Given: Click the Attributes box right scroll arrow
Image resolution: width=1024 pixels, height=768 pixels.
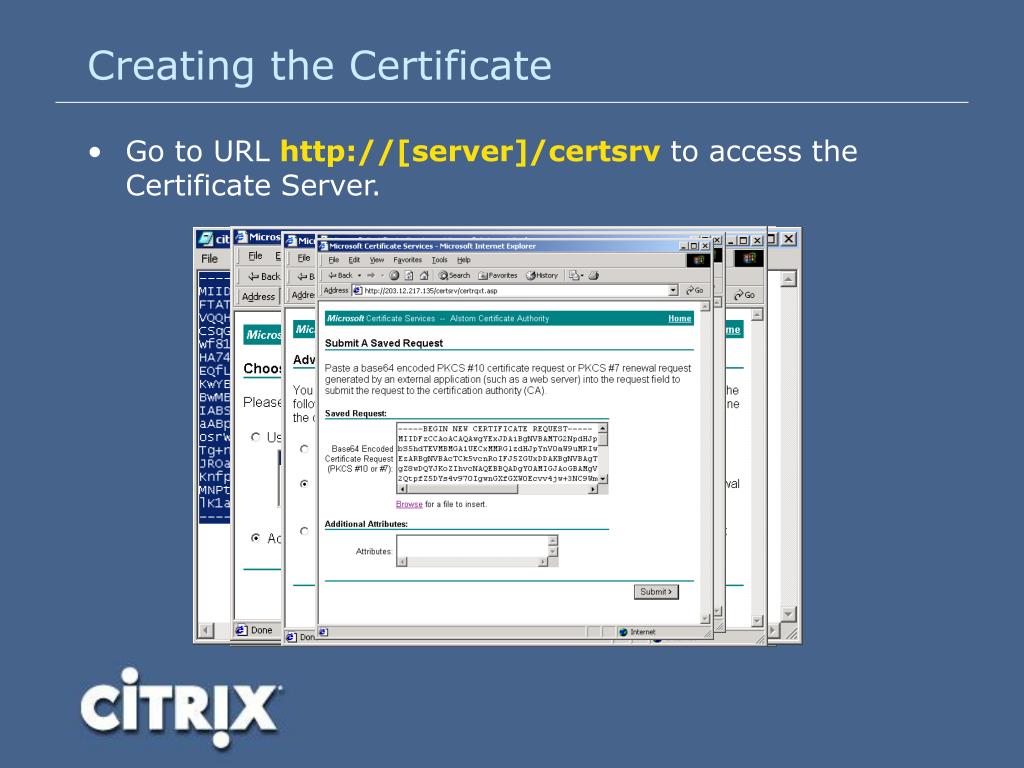Looking at the screenshot, I should 543,562.
